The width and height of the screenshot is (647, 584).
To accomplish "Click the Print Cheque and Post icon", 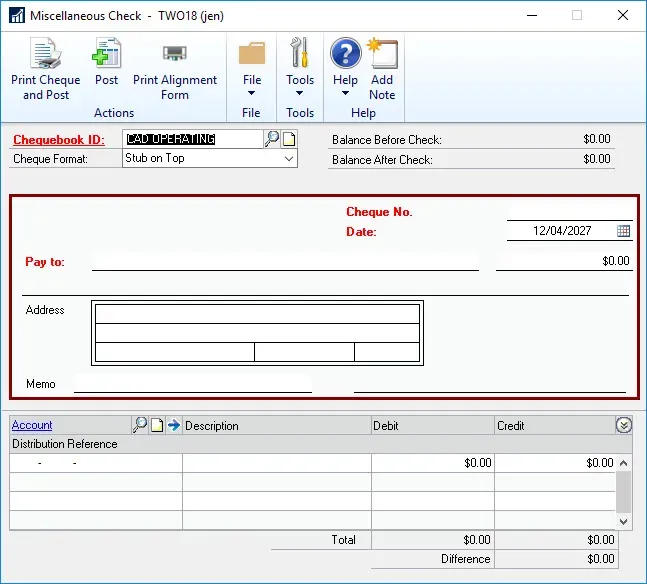I will [x=45, y=56].
